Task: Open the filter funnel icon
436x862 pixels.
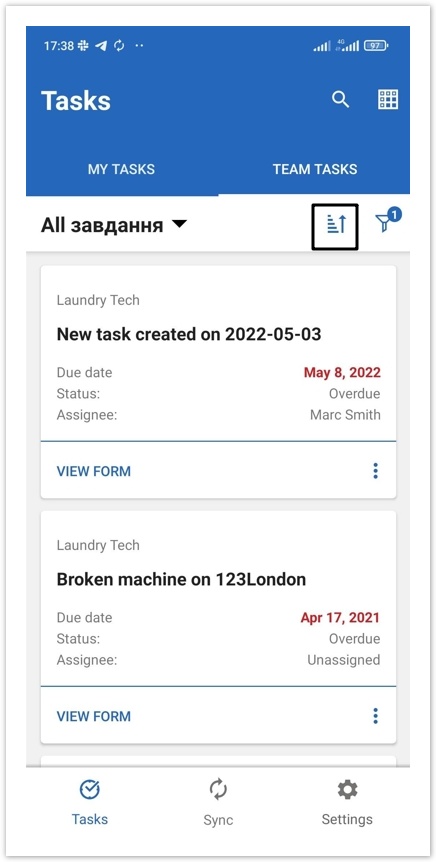Action: click(x=384, y=223)
